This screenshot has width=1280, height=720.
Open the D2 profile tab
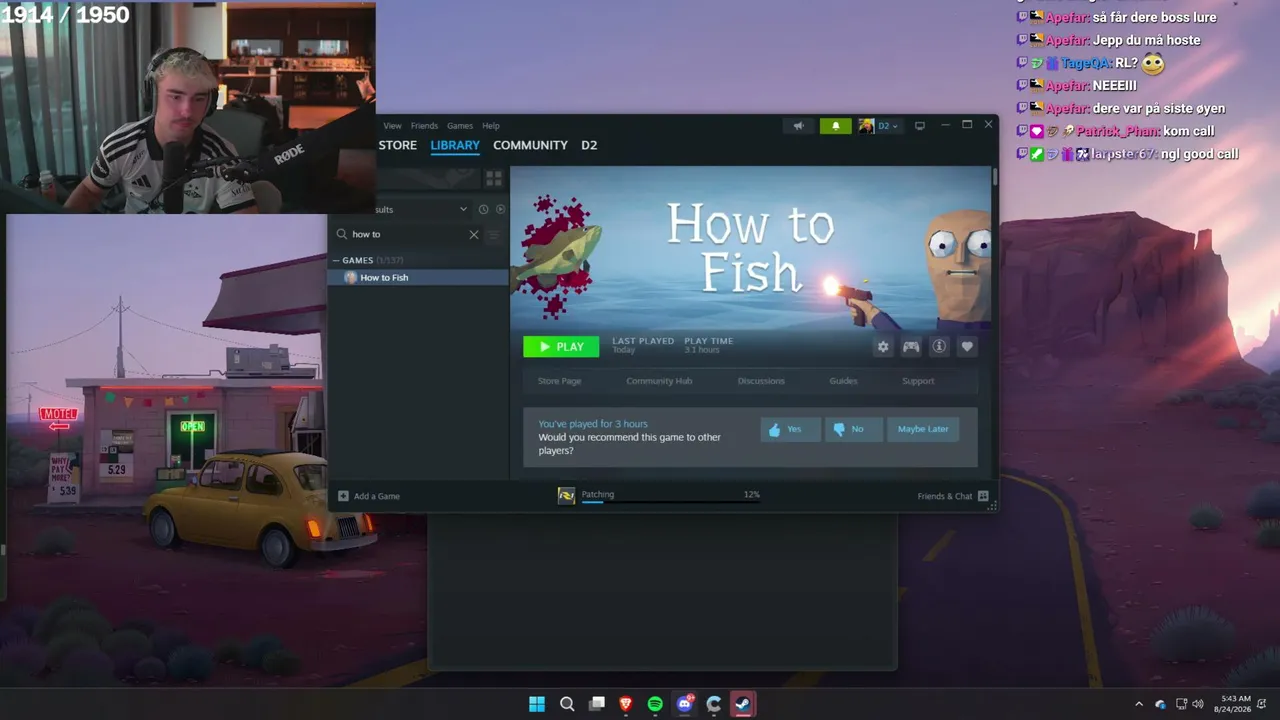(x=589, y=145)
